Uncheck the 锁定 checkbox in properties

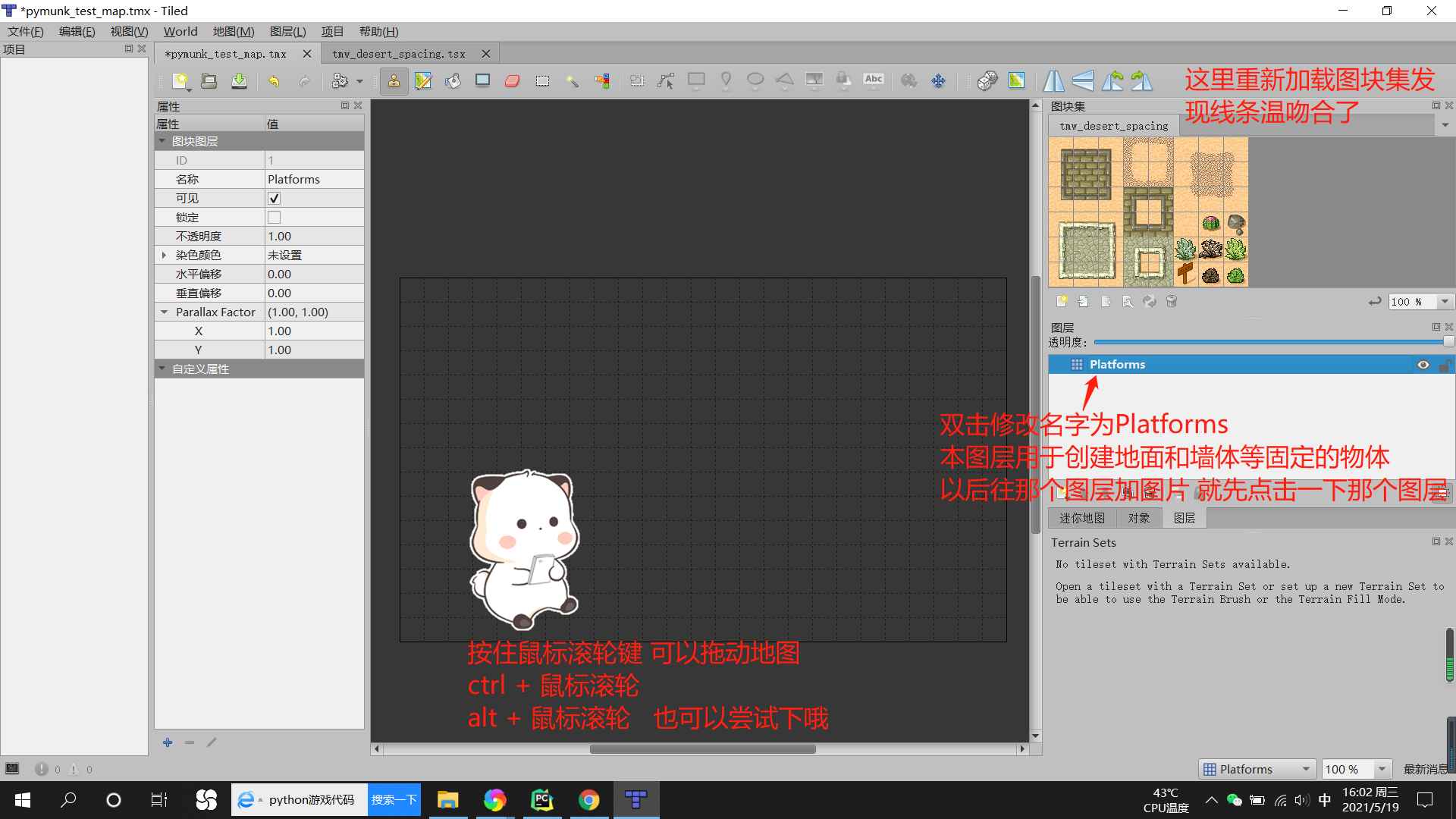pyautogui.click(x=274, y=217)
